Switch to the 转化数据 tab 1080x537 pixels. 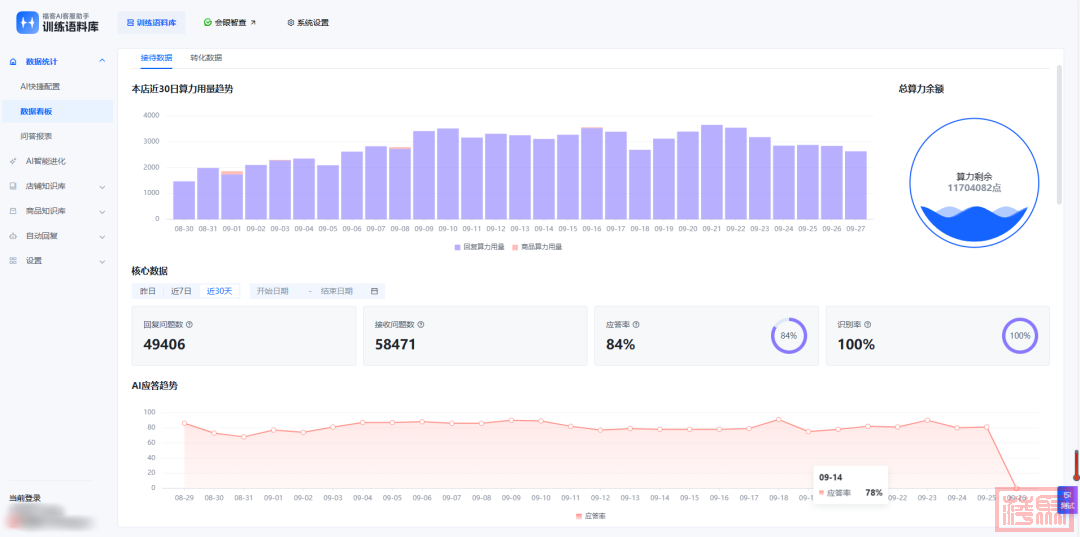click(x=206, y=58)
